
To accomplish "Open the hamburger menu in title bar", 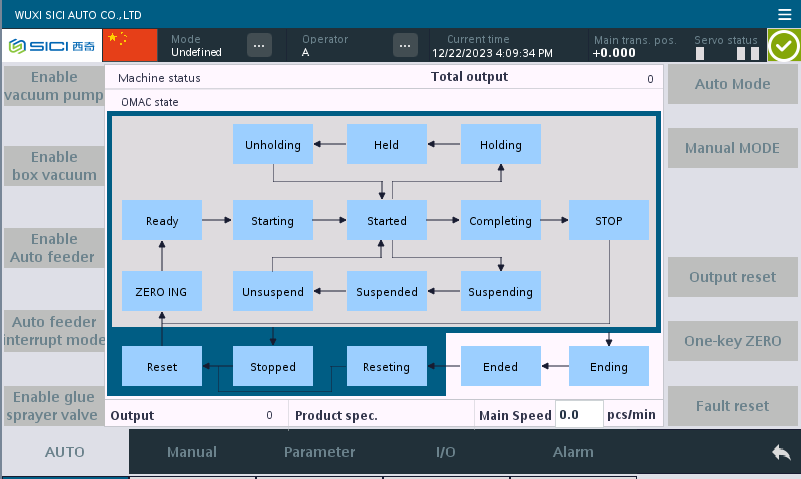I will (x=784, y=14).
